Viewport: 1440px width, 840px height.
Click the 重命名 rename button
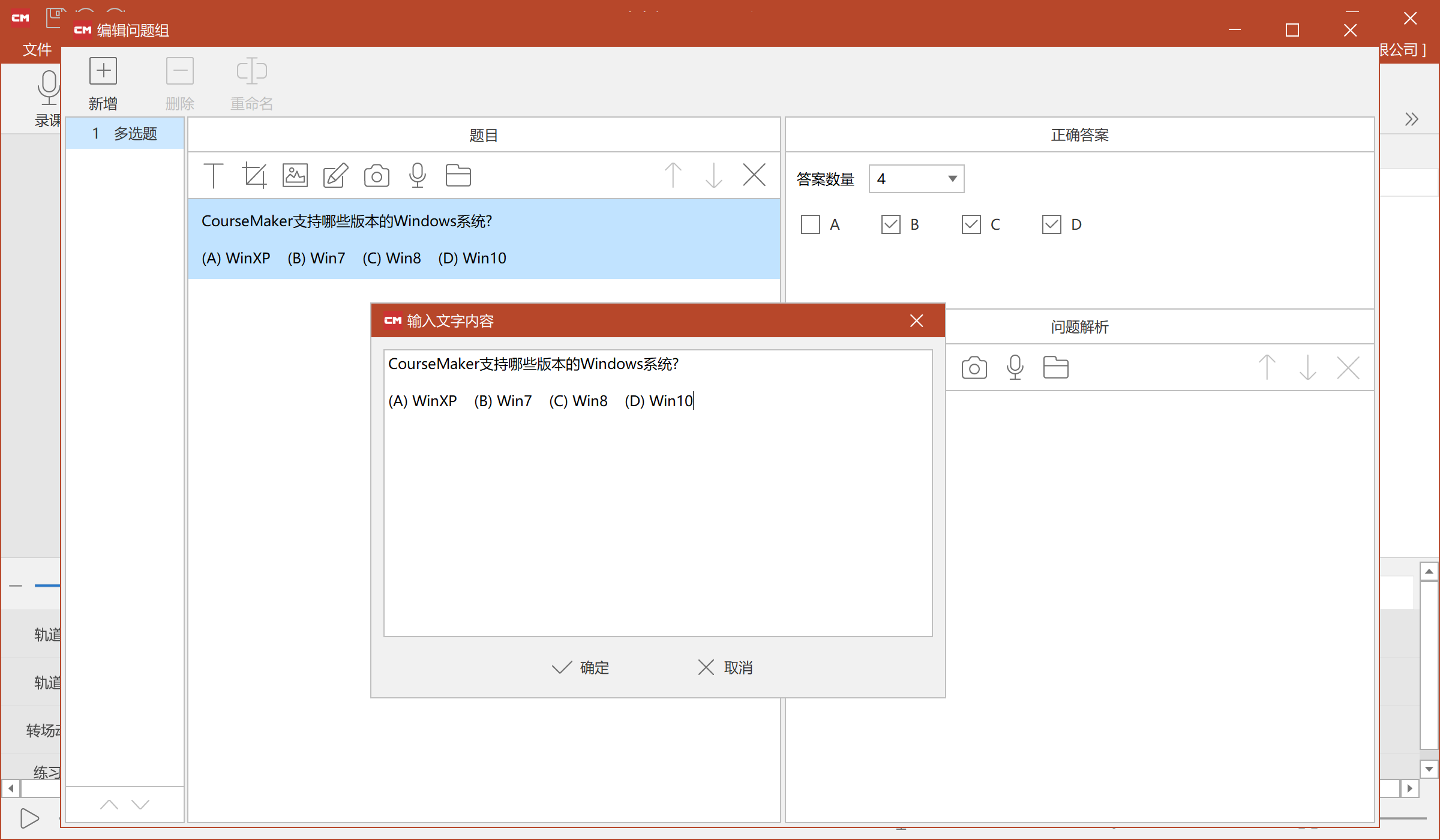click(x=252, y=84)
